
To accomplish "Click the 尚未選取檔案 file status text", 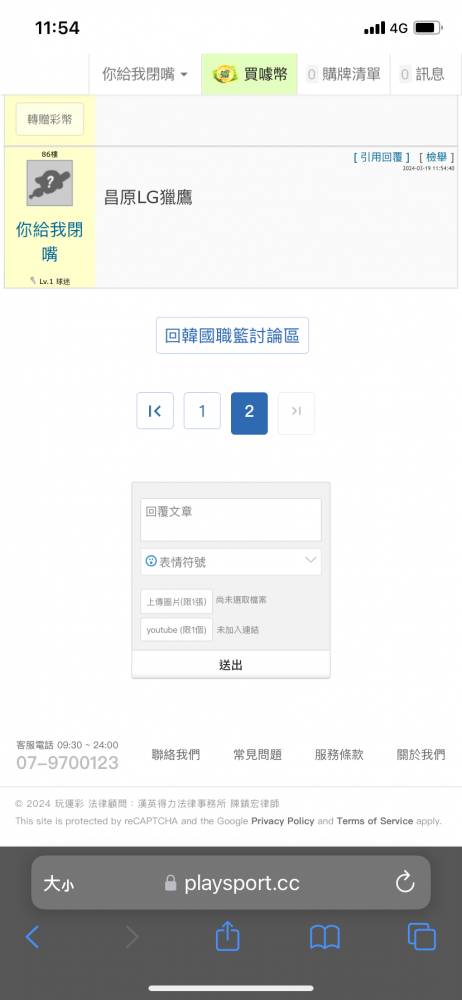I will point(241,600).
